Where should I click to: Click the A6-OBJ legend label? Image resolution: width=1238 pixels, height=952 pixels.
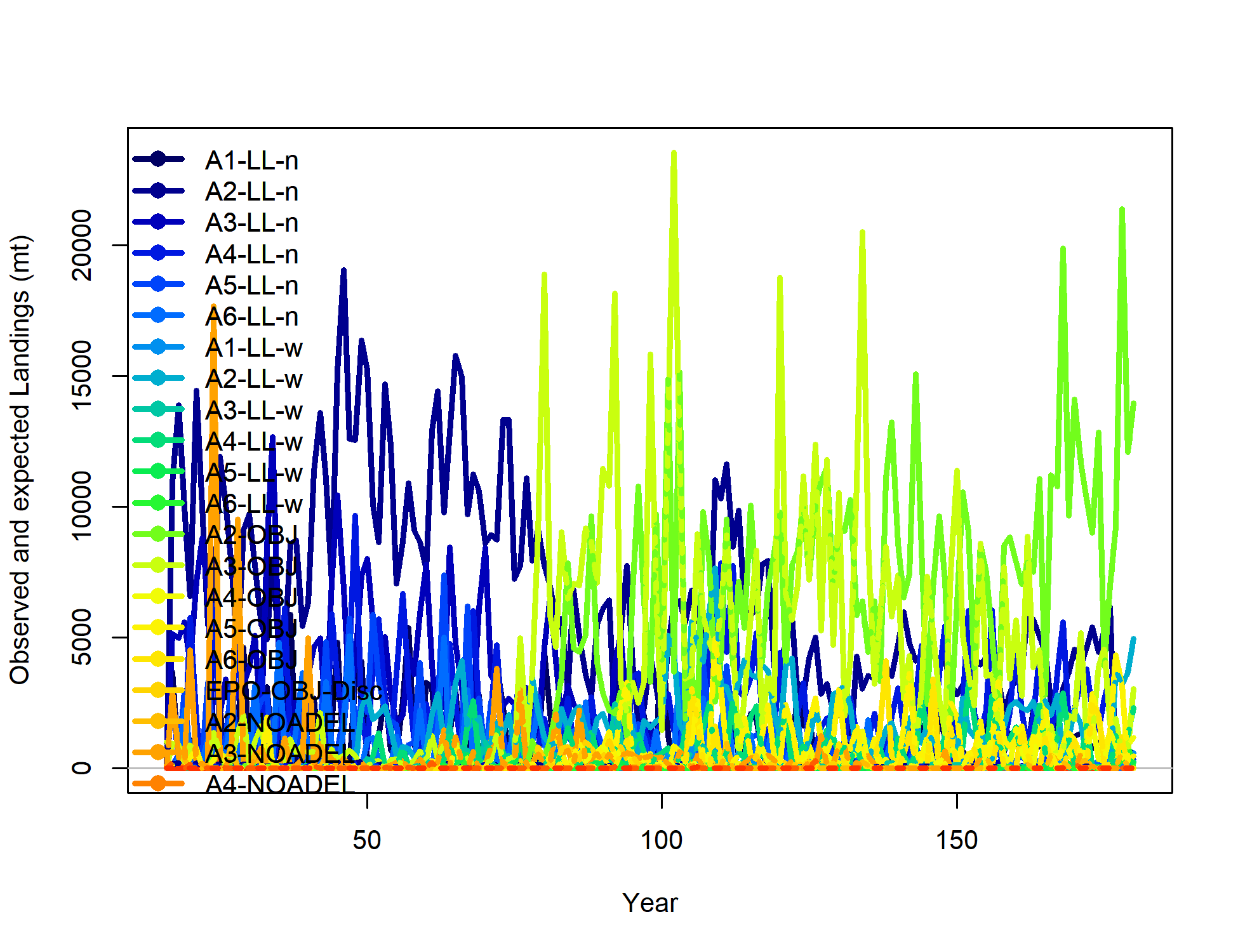251,660
